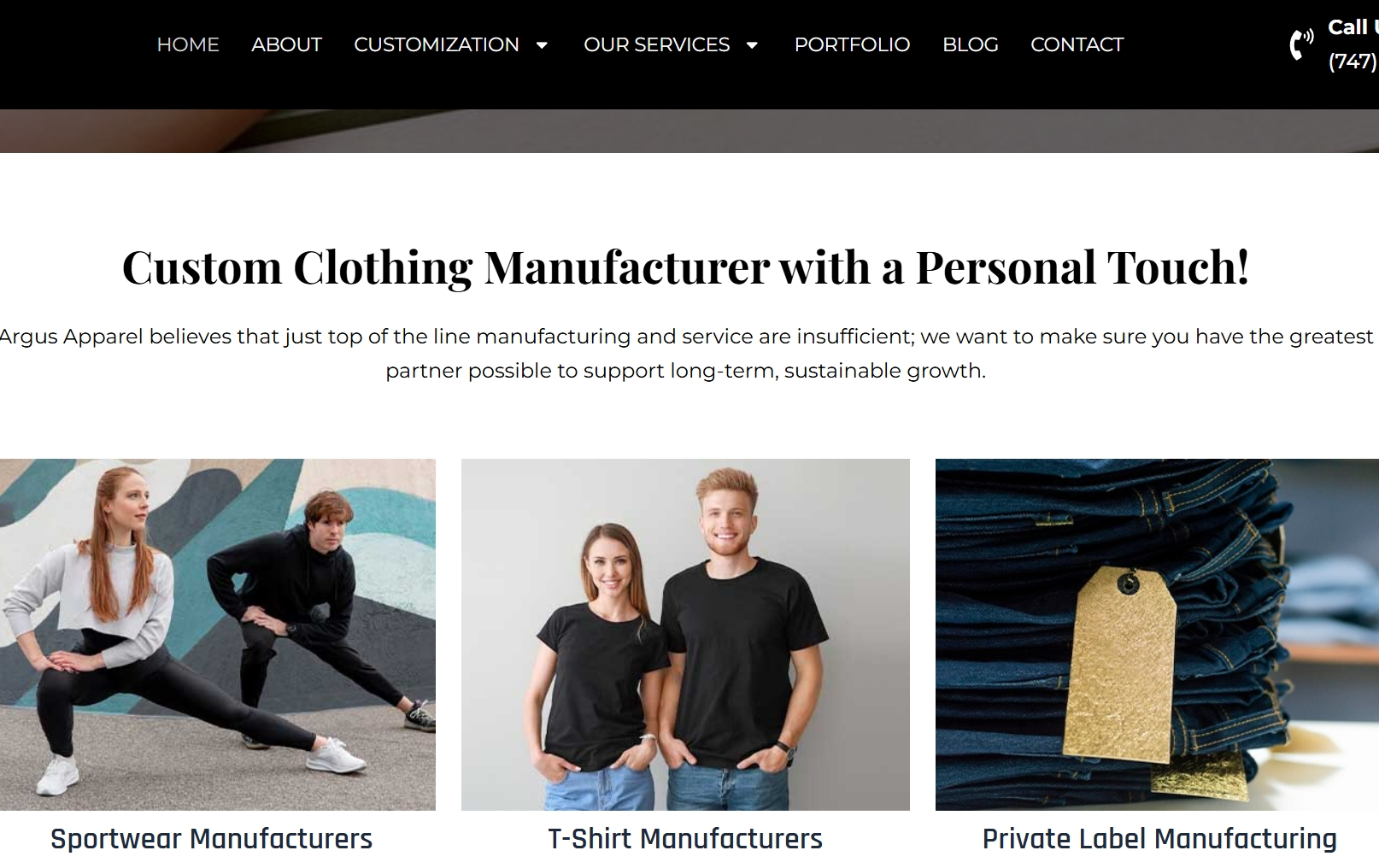This screenshot has height=868, width=1379.
Task: Open the Sportwear Manufacturers link
Action: tap(211, 839)
